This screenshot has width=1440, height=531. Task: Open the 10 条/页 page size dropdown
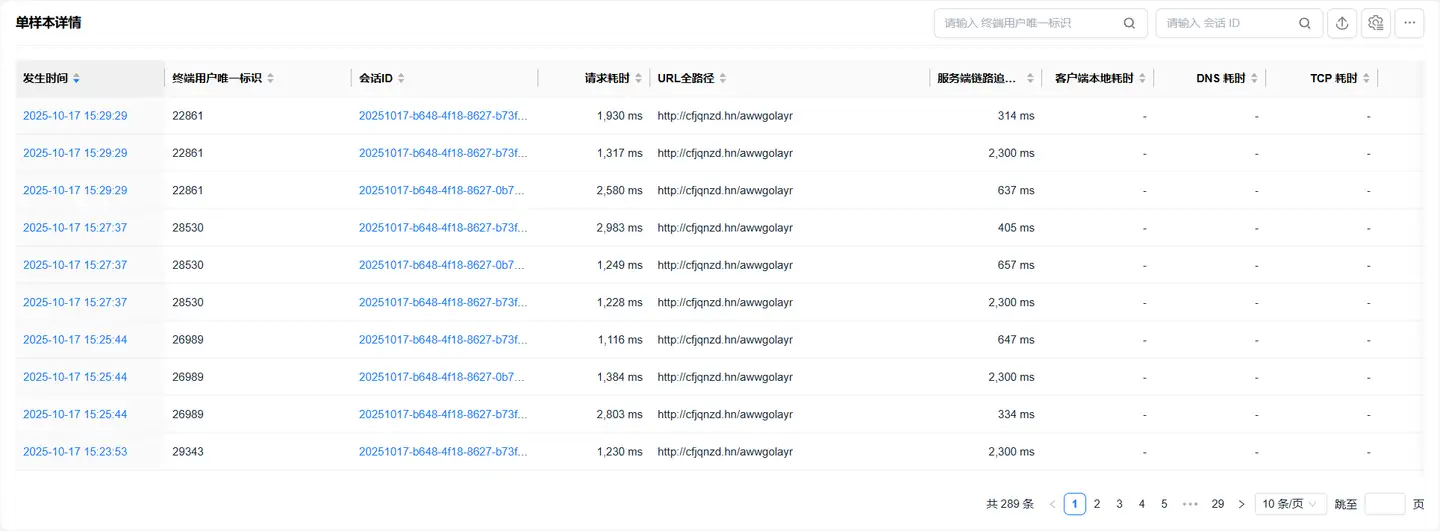pyautogui.click(x=1291, y=504)
